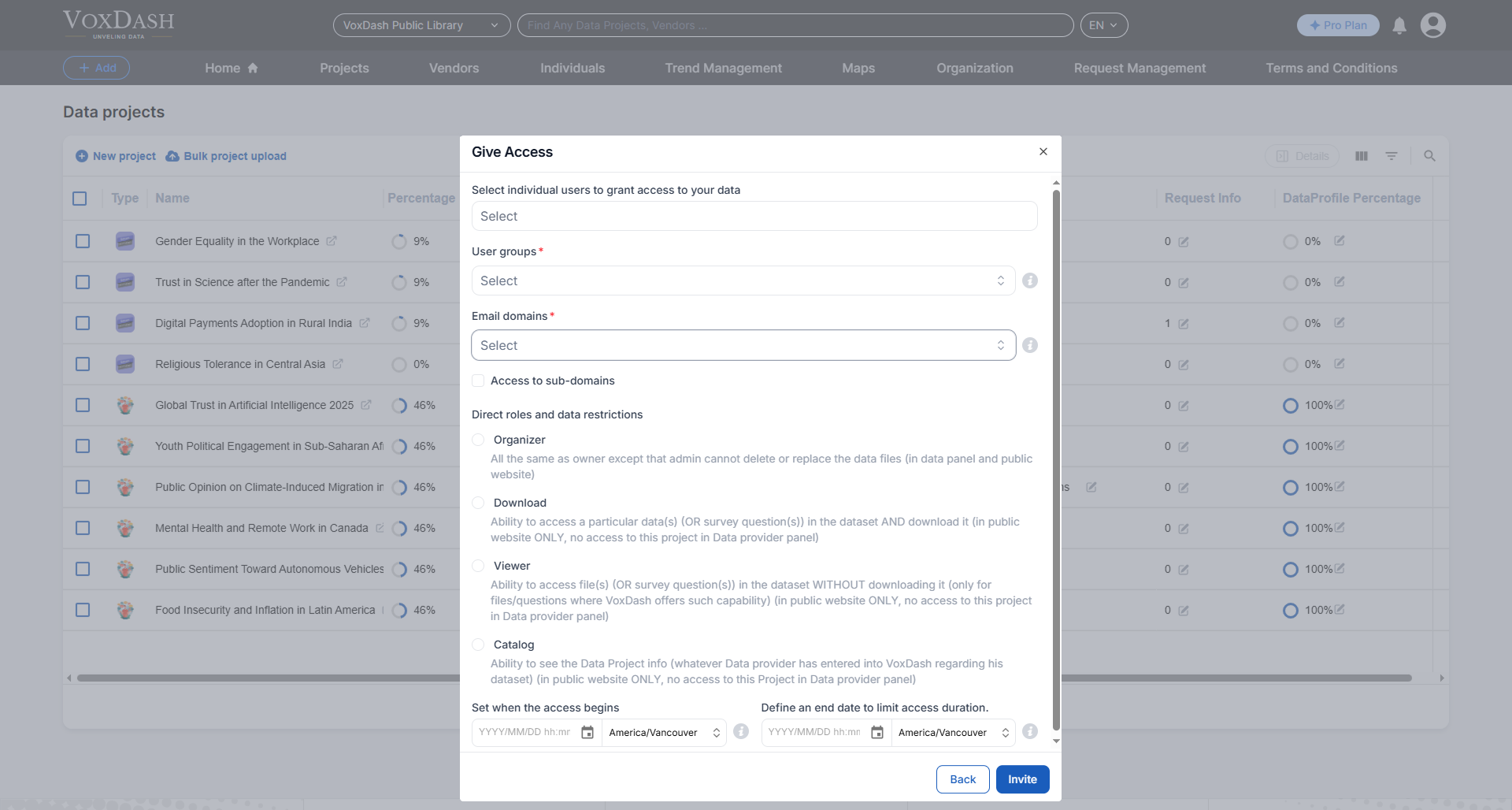Image resolution: width=1512 pixels, height=810 pixels.
Task: Open external link for Global Trust in Artificial Intelligence 2025
Action: click(366, 405)
